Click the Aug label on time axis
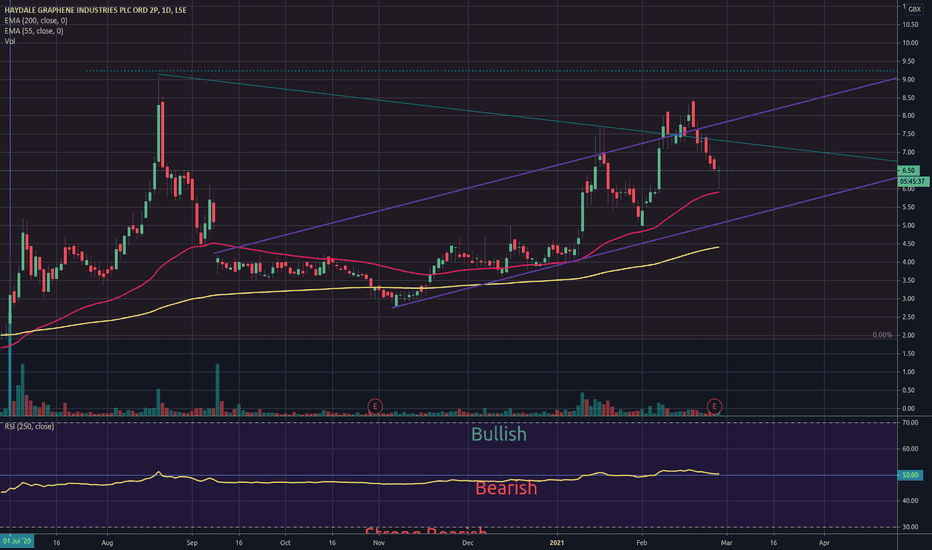The height and width of the screenshot is (550, 932). [107, 542]
